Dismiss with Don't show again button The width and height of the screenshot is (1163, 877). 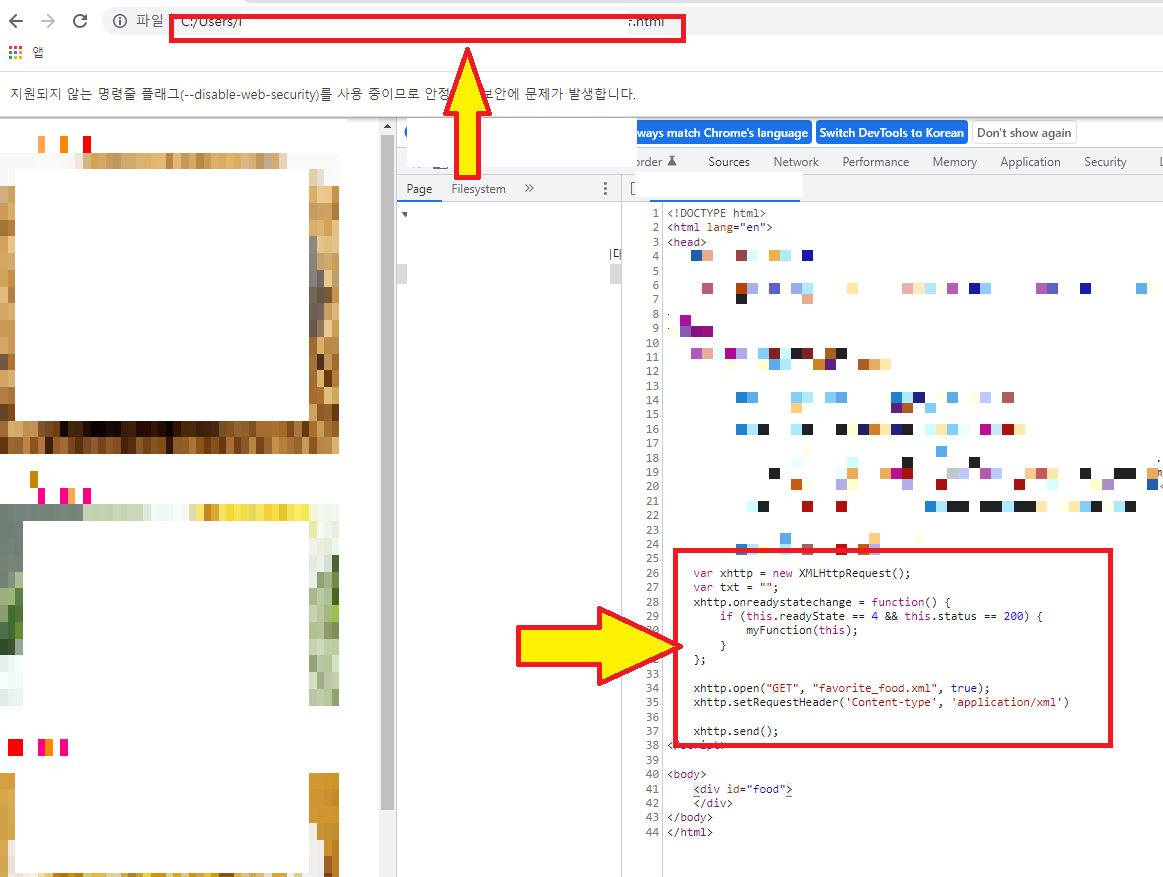click(1024, 133)
